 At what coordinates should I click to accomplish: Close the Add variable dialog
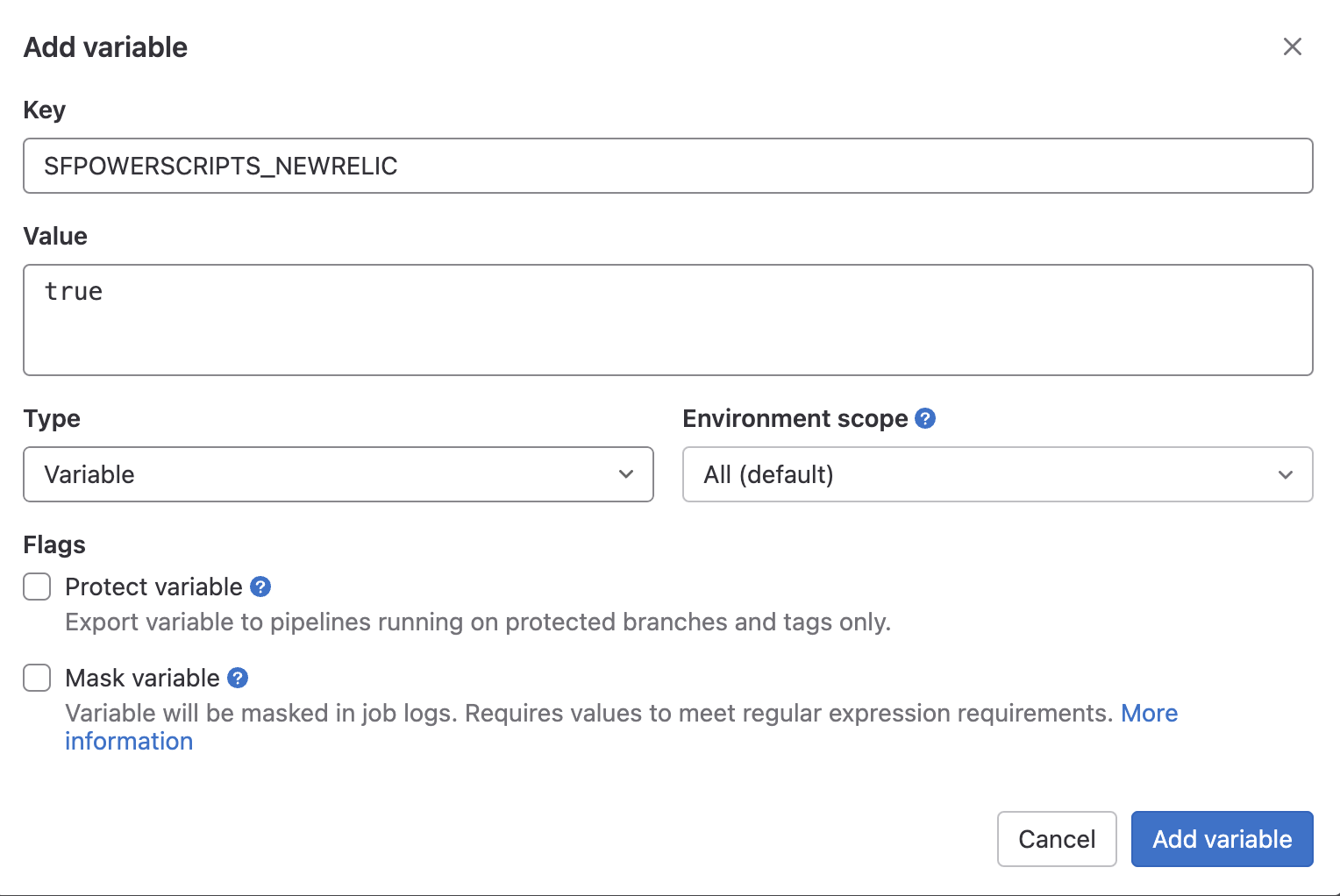1292,46
